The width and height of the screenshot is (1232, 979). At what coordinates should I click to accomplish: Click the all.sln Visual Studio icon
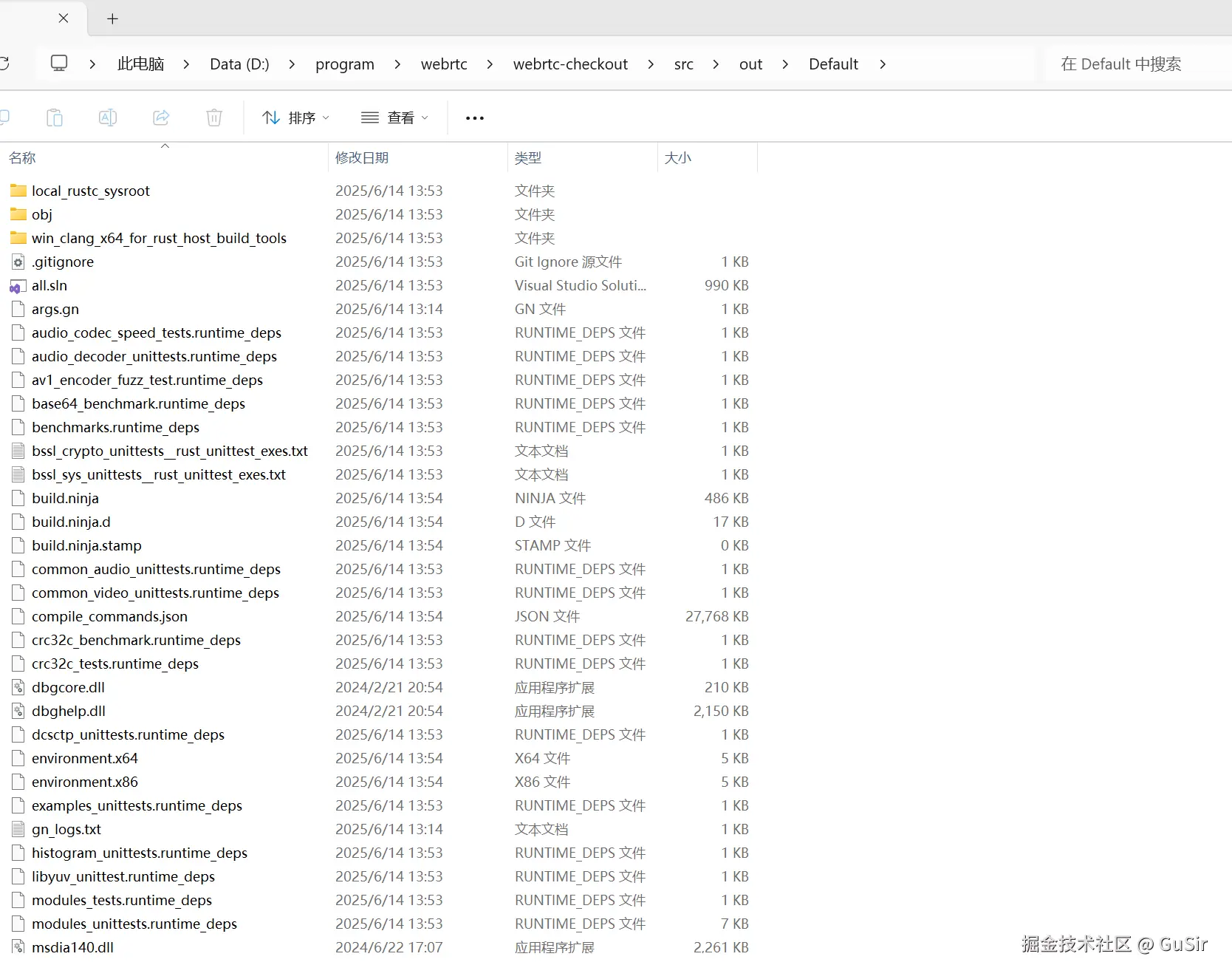18,286
